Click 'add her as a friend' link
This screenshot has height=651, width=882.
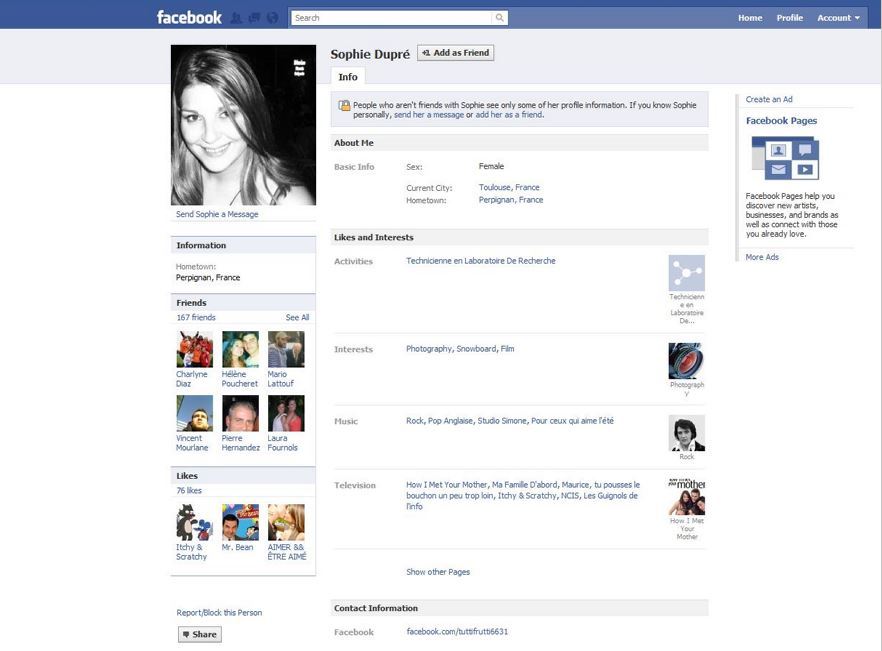(x=509, y=115)
